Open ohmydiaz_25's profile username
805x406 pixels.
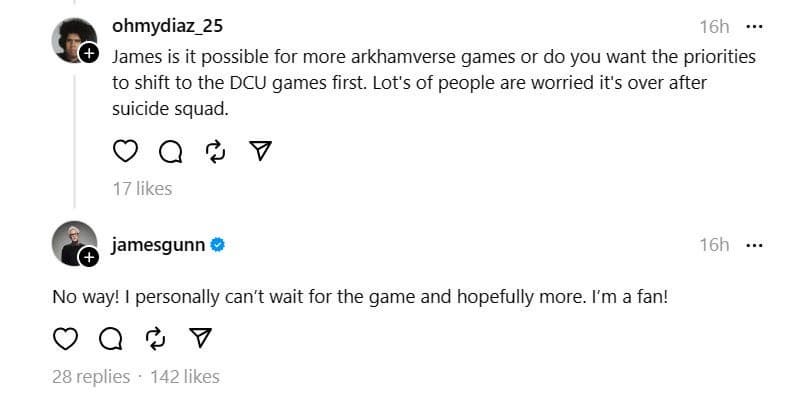[166, 27]
